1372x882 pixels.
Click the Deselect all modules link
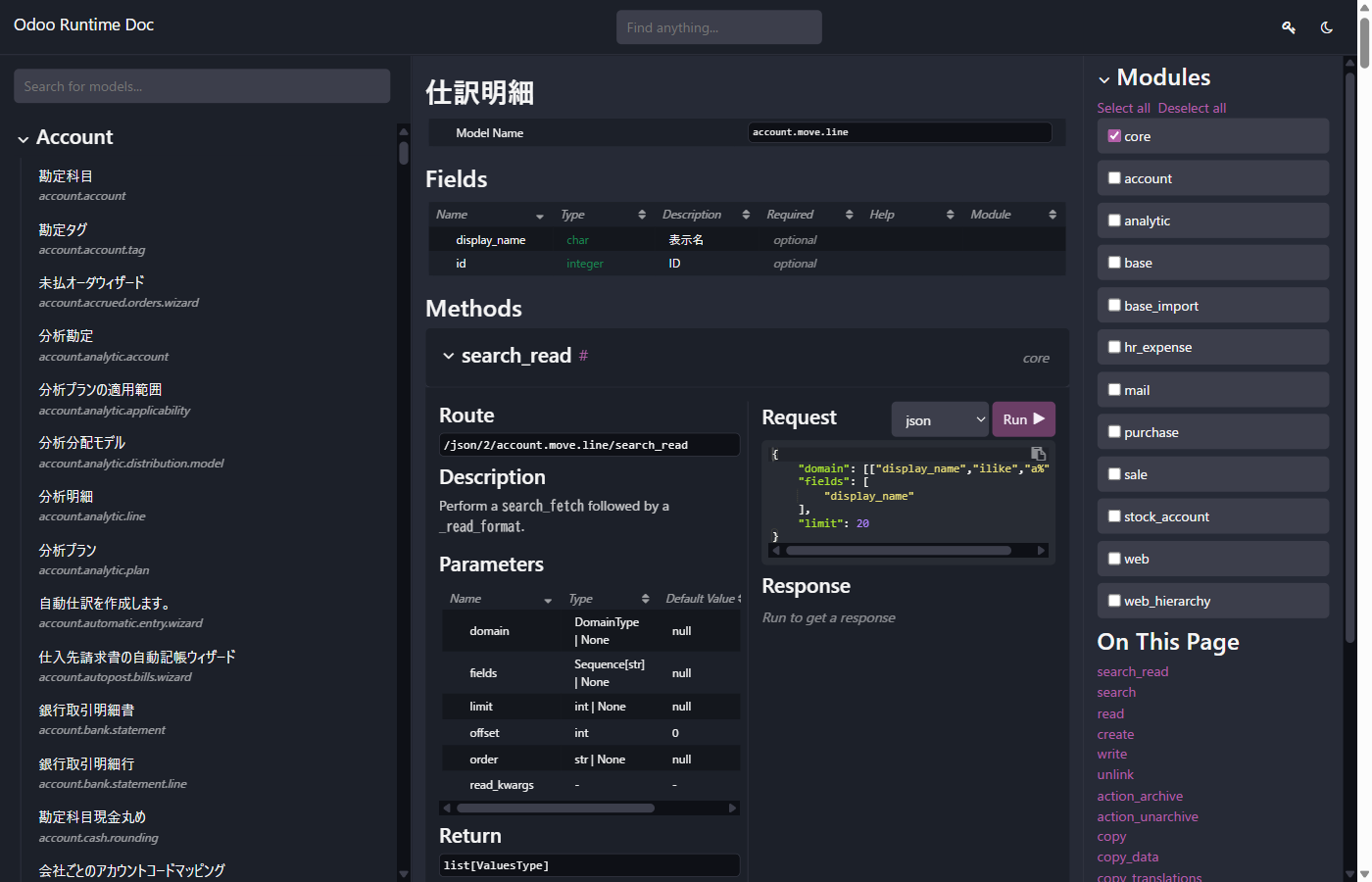point(1192,108)
